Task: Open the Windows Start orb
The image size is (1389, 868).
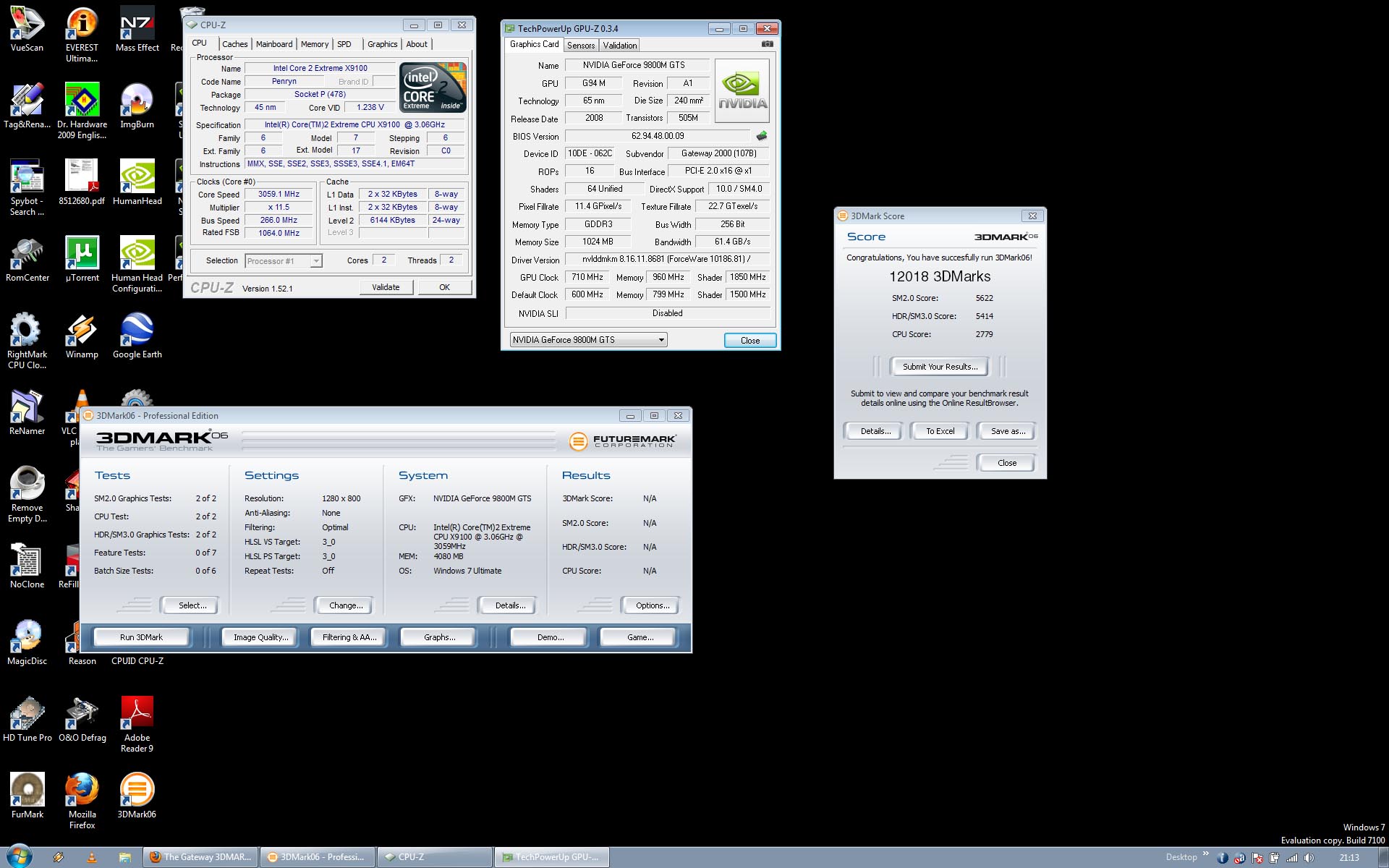Action: click(20, 856)
